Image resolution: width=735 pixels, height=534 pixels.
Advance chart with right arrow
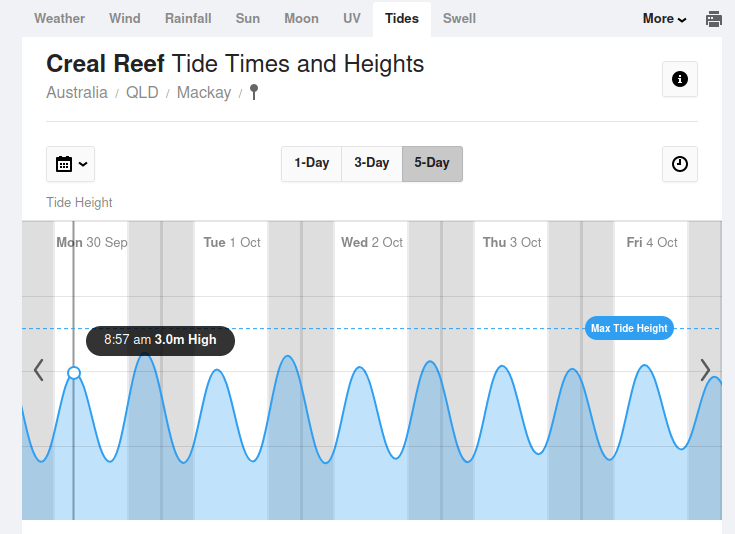705,370
